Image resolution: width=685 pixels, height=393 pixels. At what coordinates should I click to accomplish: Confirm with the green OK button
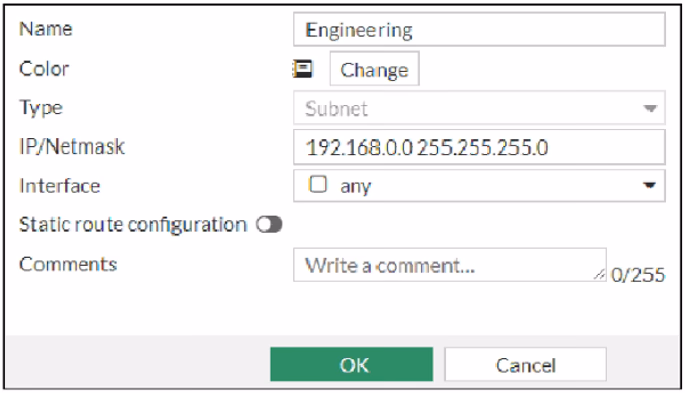pyautogui.click(x=352, y=364)
